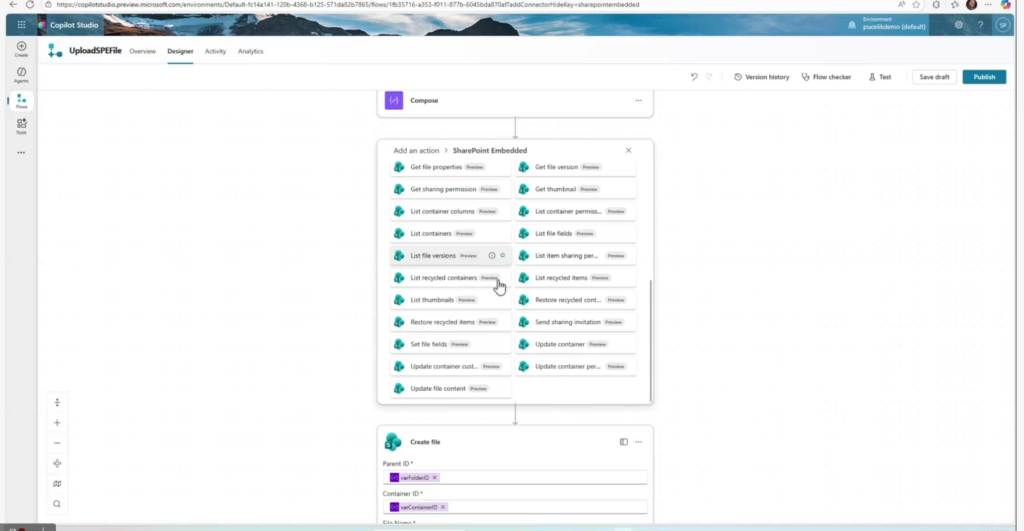
Task: Remove the varFolderID token
Action: (x=434, y=477)
